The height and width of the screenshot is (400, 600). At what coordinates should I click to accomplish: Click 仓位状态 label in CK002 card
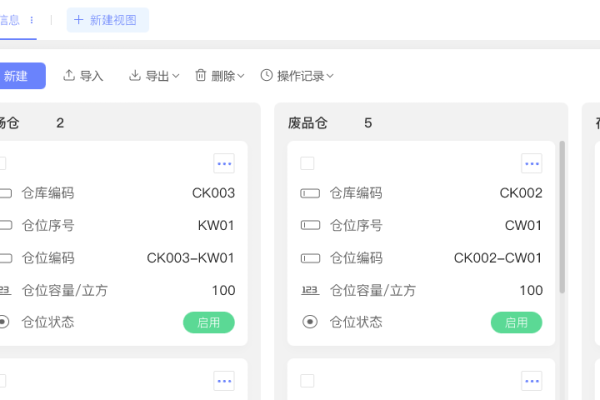(356, 322)
